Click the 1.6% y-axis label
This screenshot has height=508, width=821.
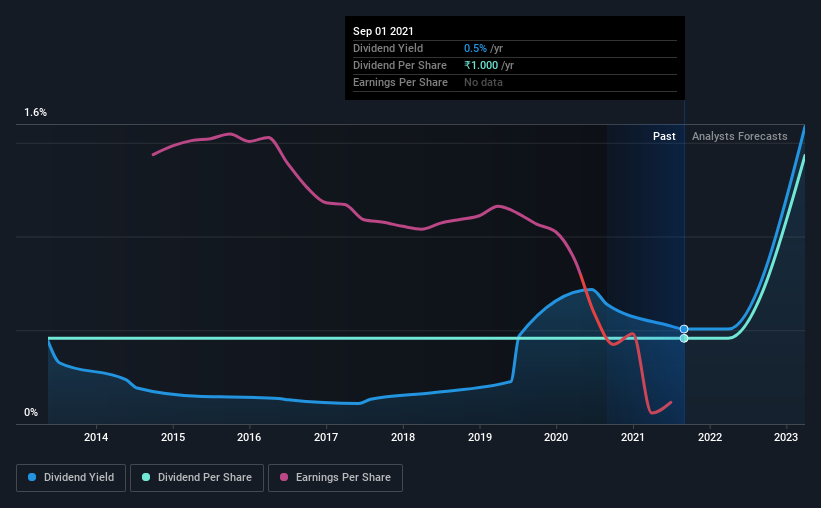tap(36, 113)
